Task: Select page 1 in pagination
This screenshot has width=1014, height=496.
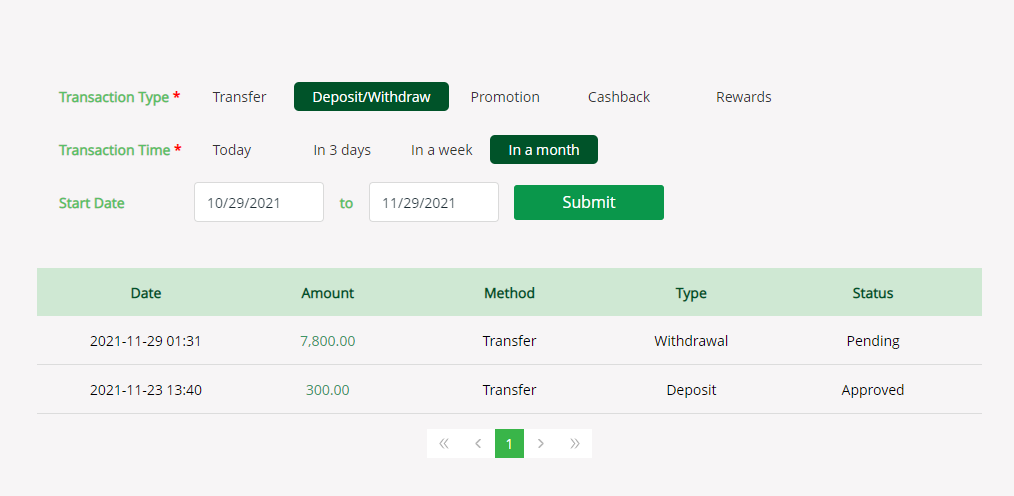Action: click(x=509, y=443)
